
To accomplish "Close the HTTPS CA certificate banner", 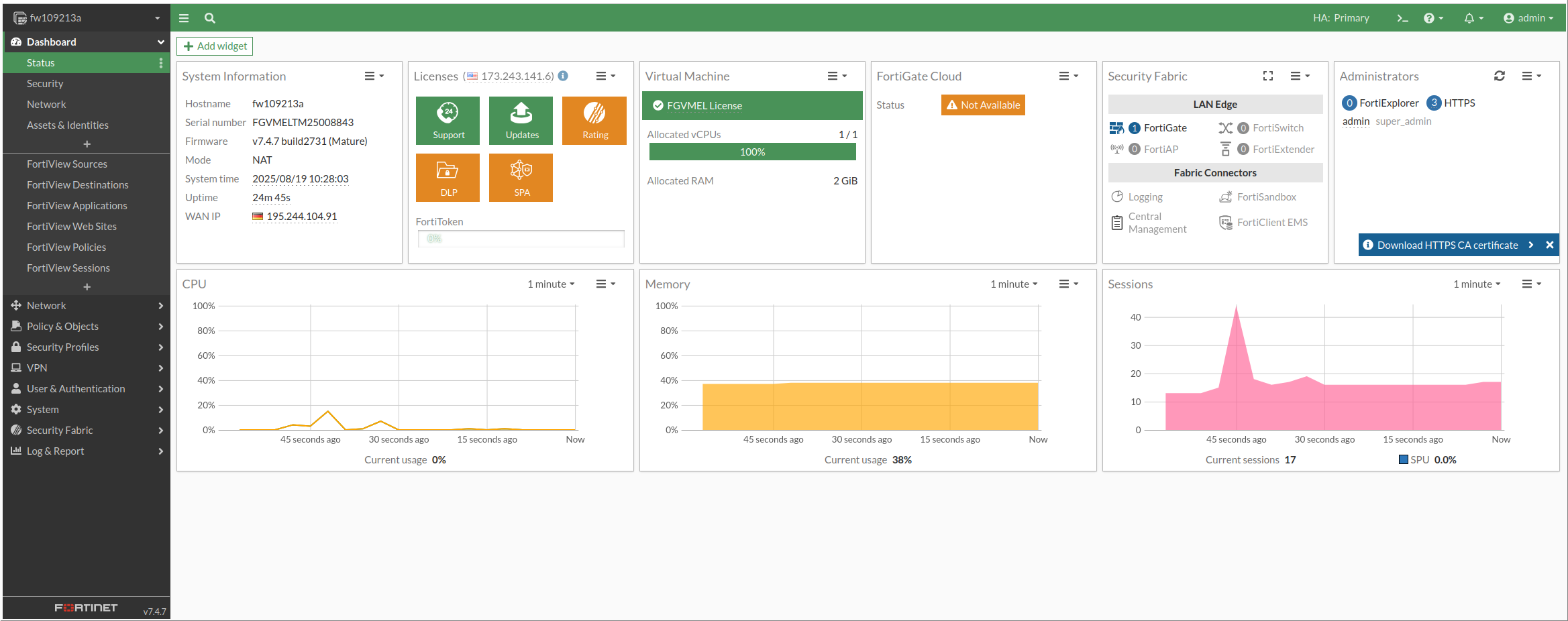I will click(1550, 245).
